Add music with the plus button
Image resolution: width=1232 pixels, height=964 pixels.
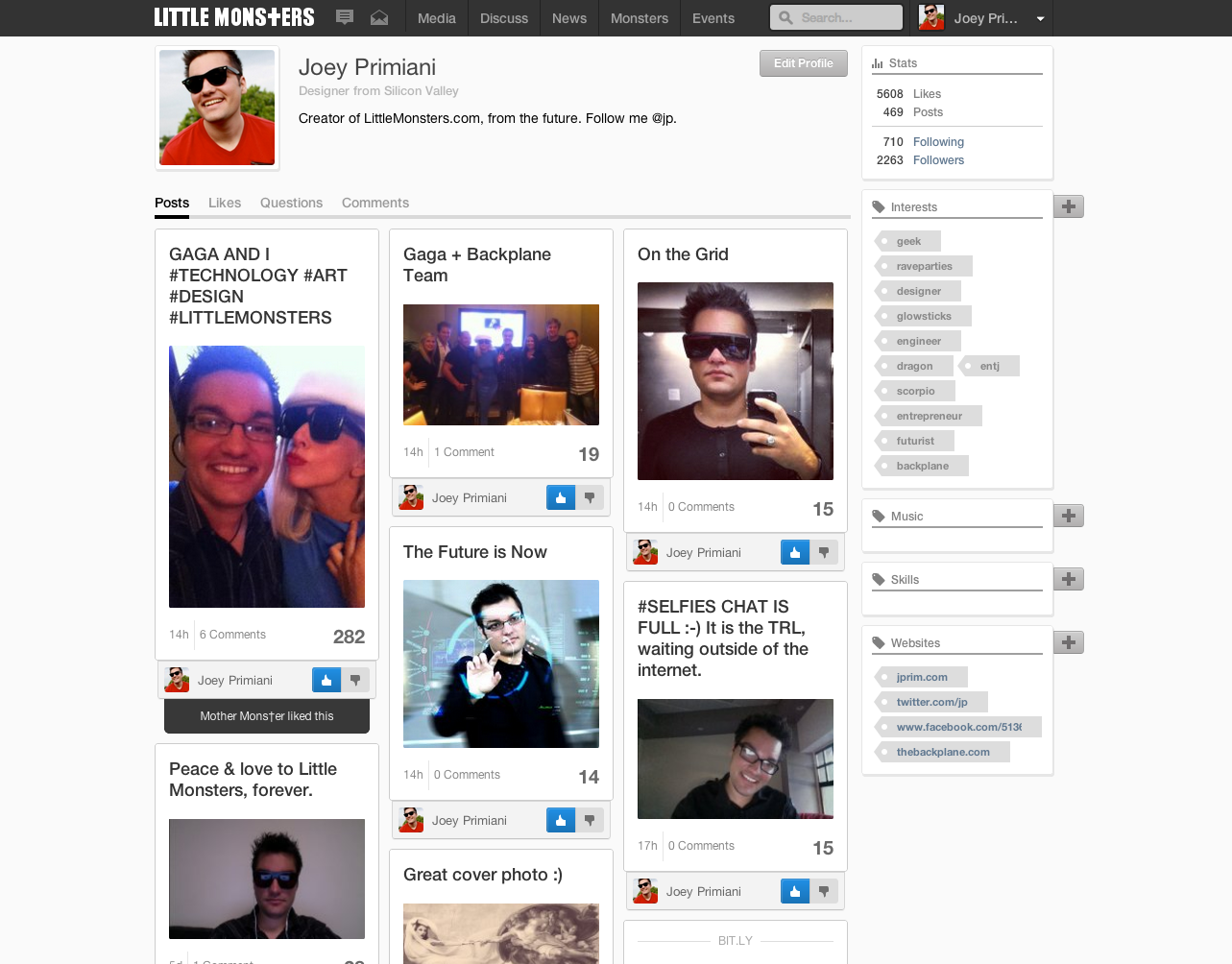tap(1068, 516)
